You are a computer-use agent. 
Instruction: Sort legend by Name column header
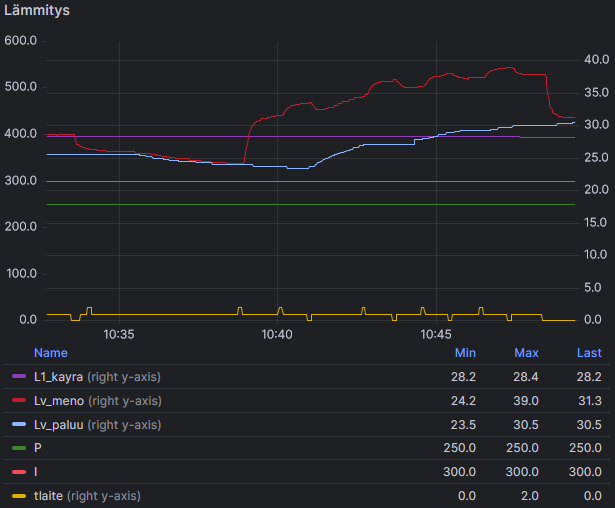[x=50, y=353]
